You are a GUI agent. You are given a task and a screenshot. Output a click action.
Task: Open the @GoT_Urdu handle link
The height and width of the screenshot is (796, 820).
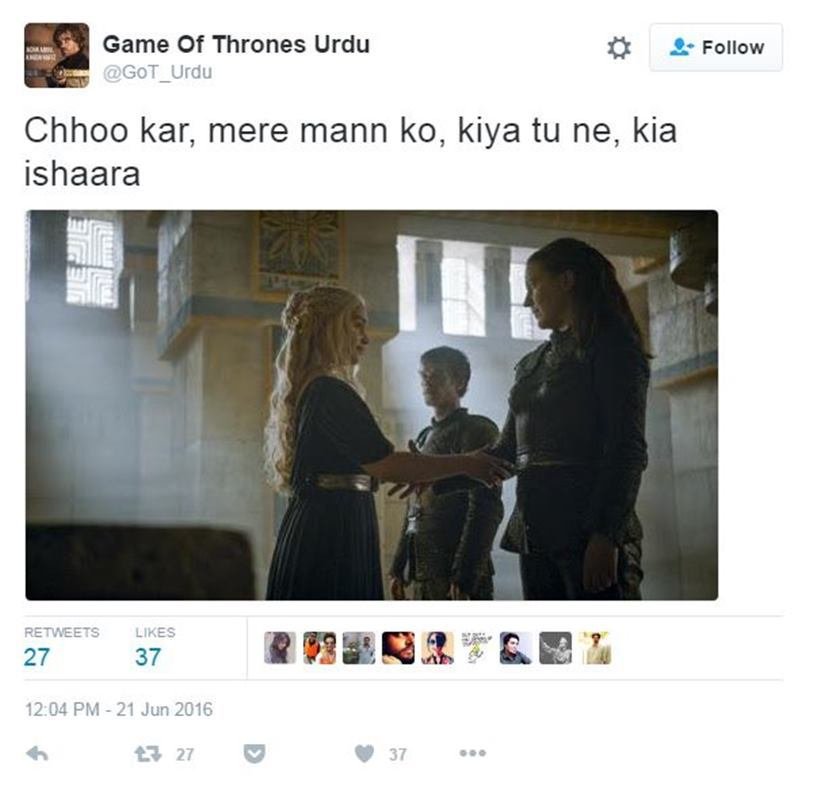coord(157,72)
